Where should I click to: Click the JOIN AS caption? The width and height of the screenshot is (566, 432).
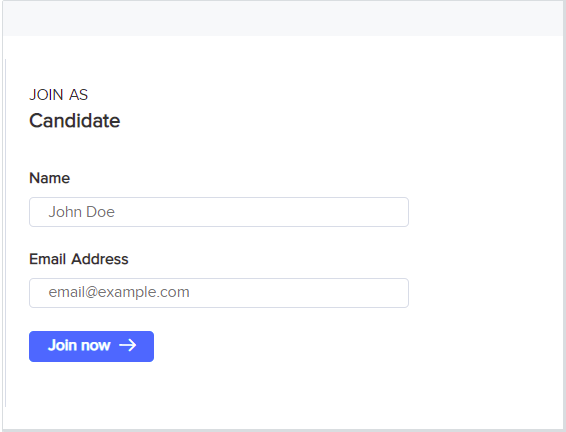[58, 95]
